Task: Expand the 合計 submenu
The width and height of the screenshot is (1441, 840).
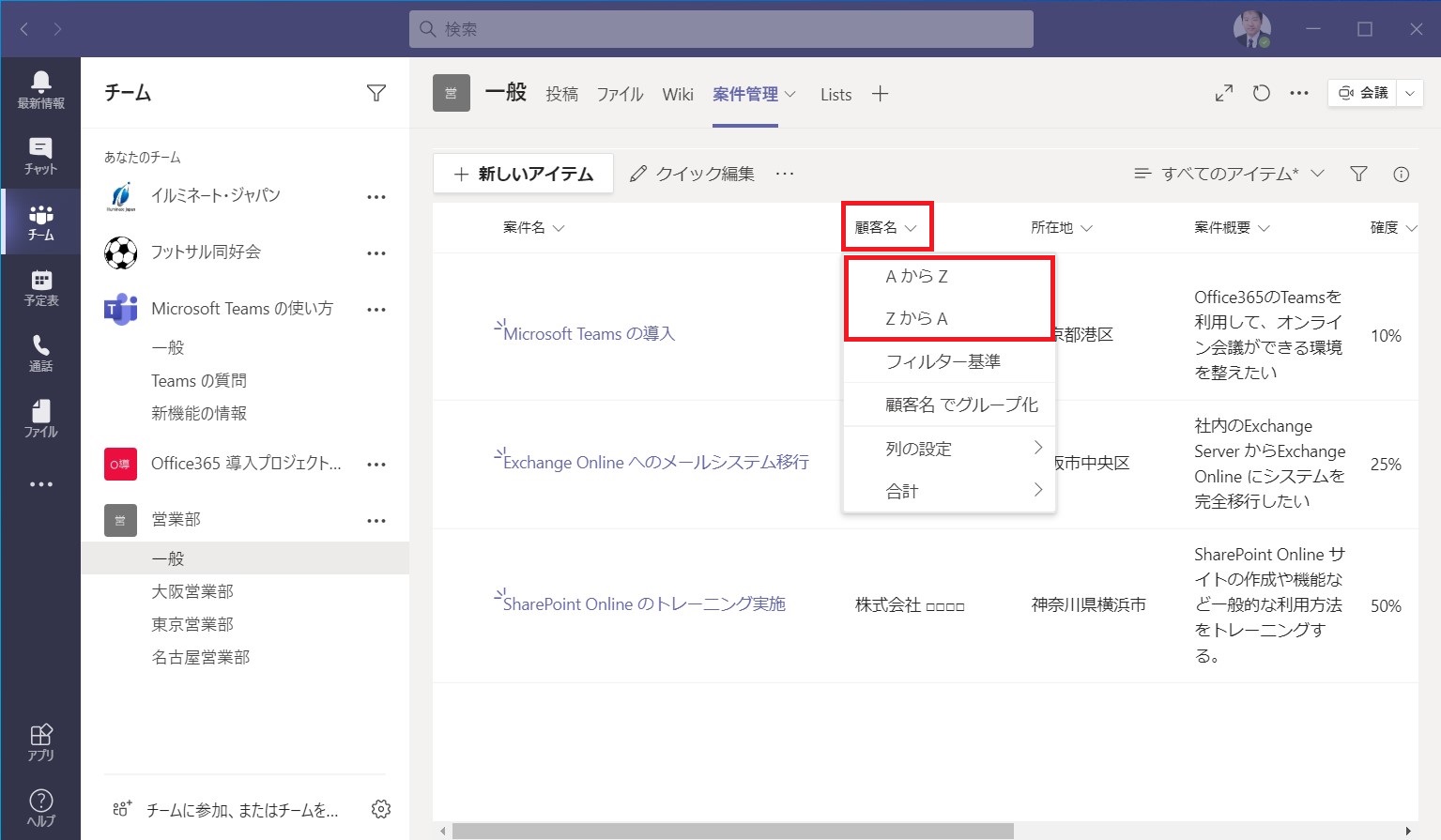Action: coord(950,490)
